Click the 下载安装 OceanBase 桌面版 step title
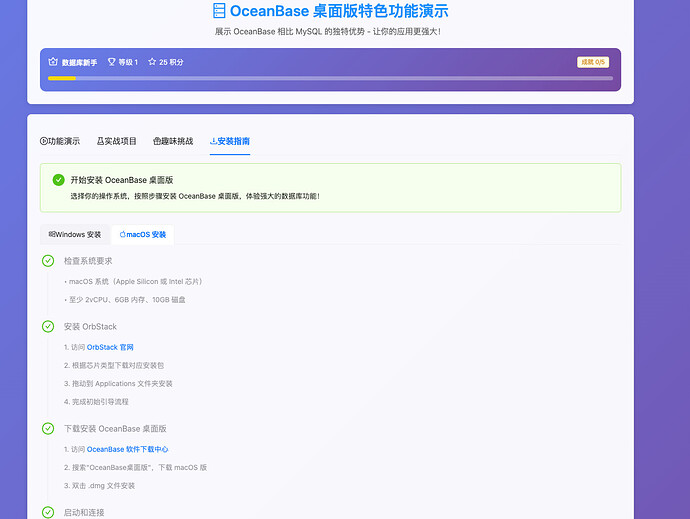 pos(115,429)
